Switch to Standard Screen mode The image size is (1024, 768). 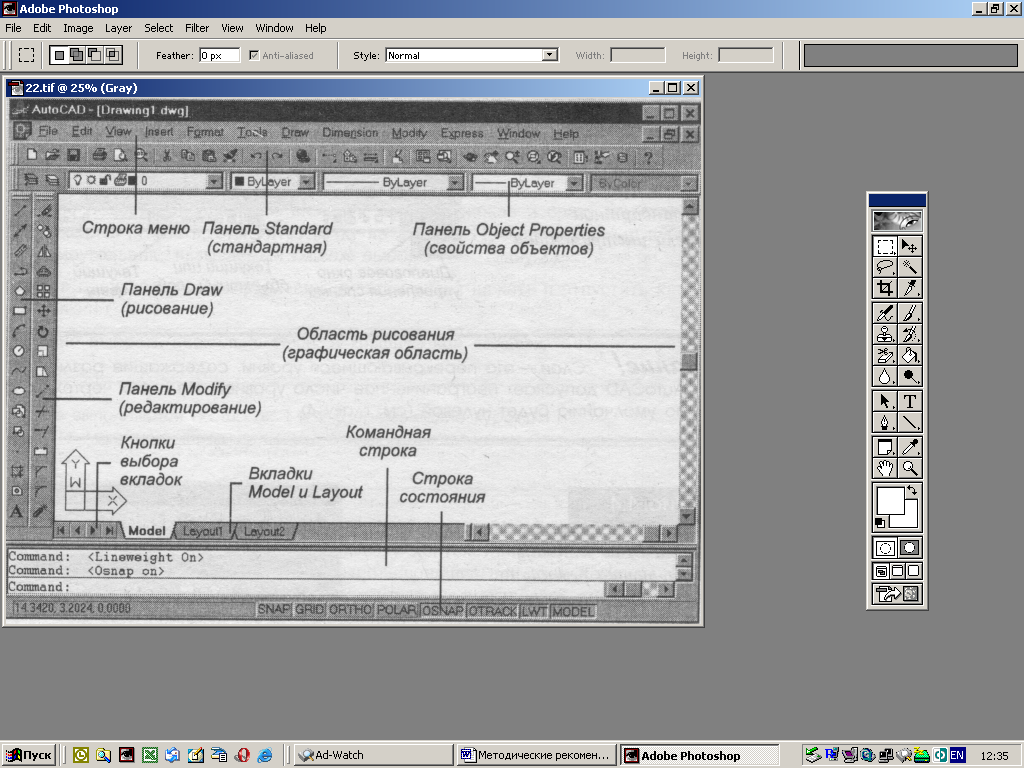click(882, 571)
